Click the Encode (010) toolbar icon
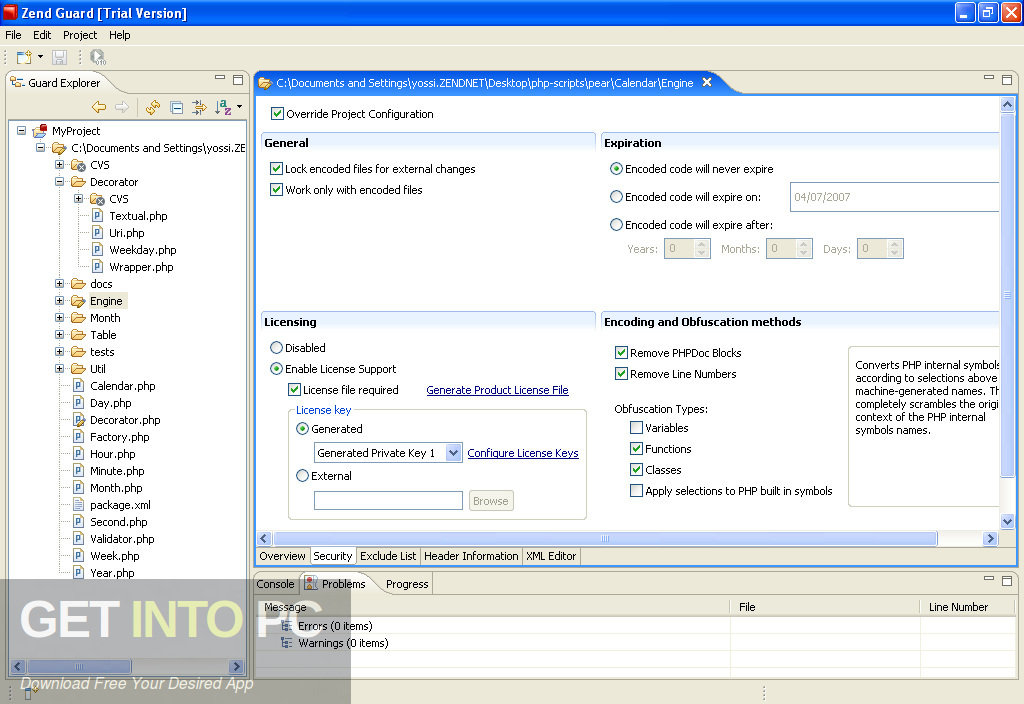The width and height of the screenshot is (1024, 704). [97, 58]
